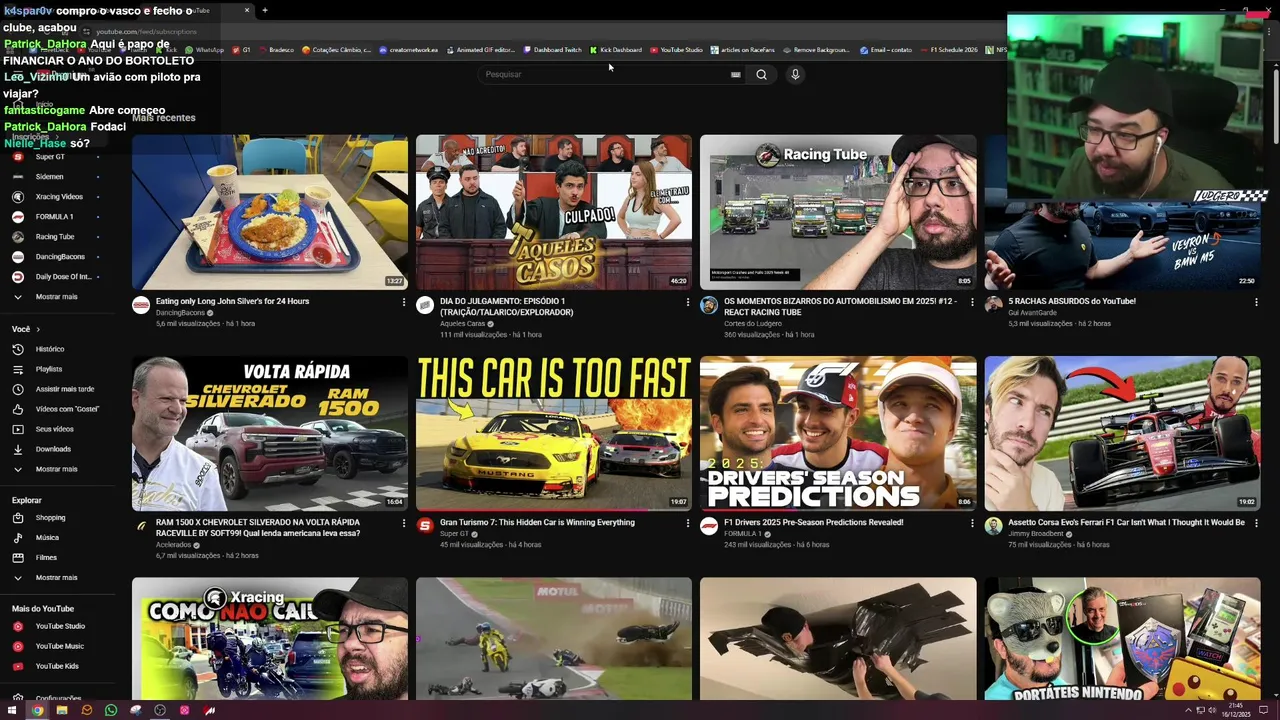The height and width of the screenshot is (720, 1280).
Task: Play the VOLTA RÁPIDA Silverado thumbnail
Action: click(x=270, y=434)
